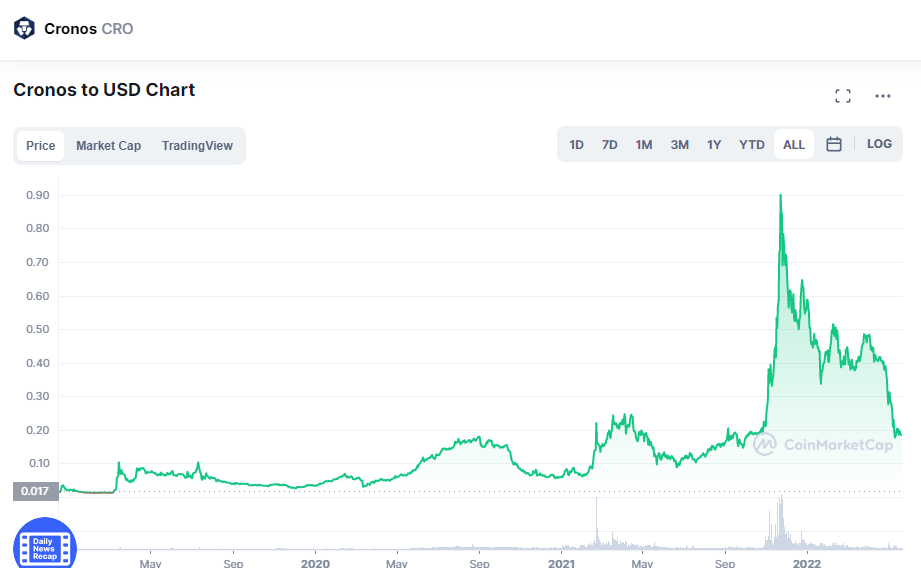
Task: Select the 1D time range
Action: pyautogui.click(x=576, y=144)
